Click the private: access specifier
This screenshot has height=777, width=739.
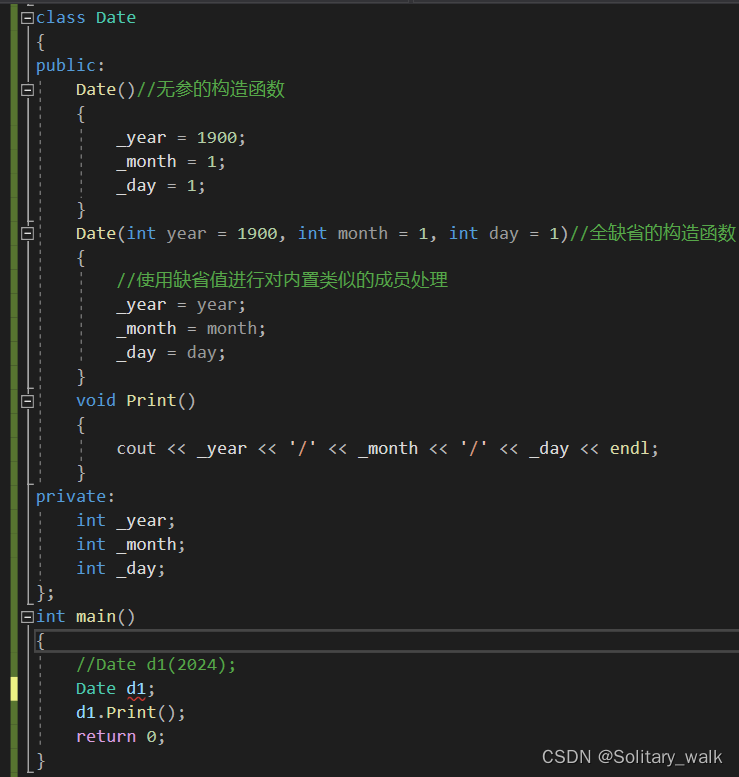pyautogui.click(x=75, y=497)
